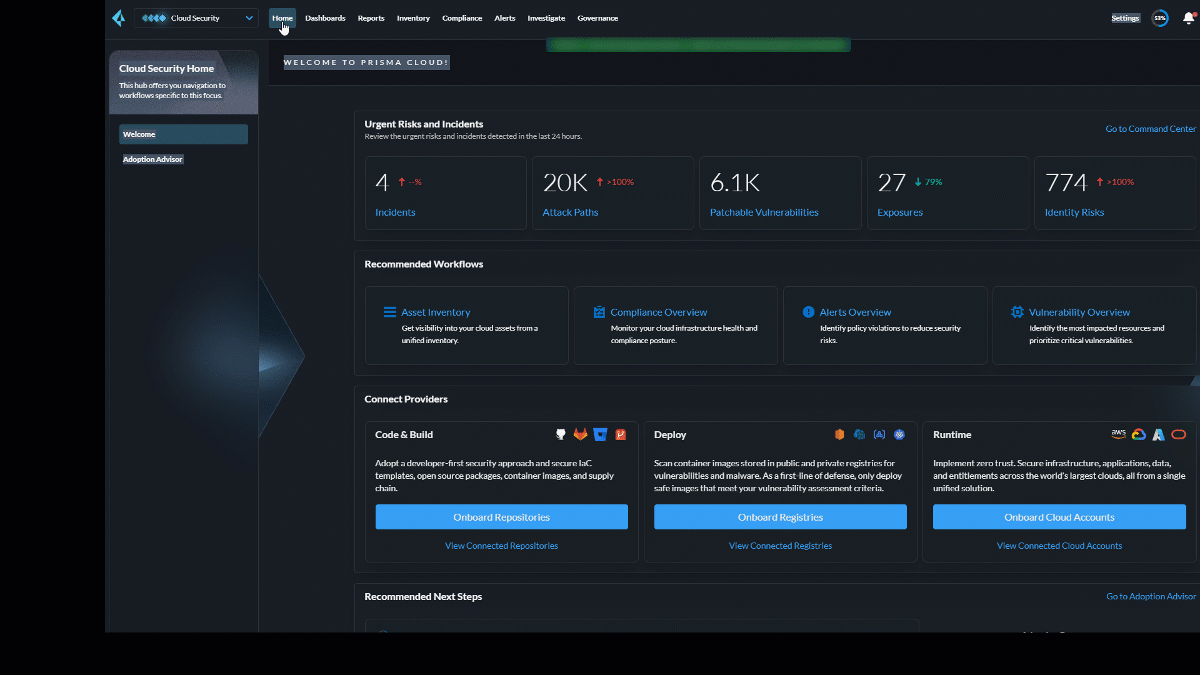Click the 53% progress circle icon
The height and width of the screenshot is (675, 1200).
[x=1160, y=18]
